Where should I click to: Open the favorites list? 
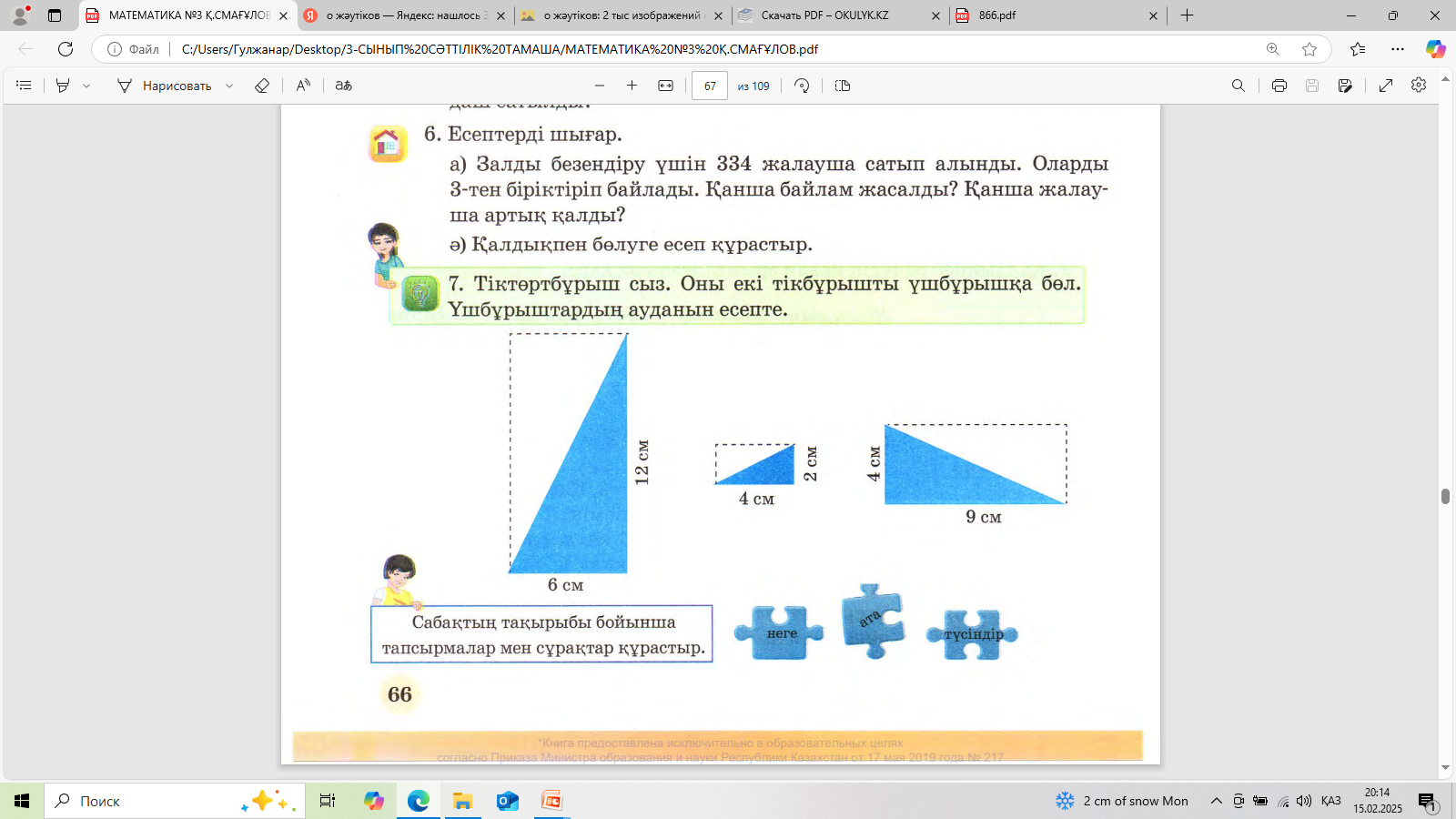coord(1358,49)
